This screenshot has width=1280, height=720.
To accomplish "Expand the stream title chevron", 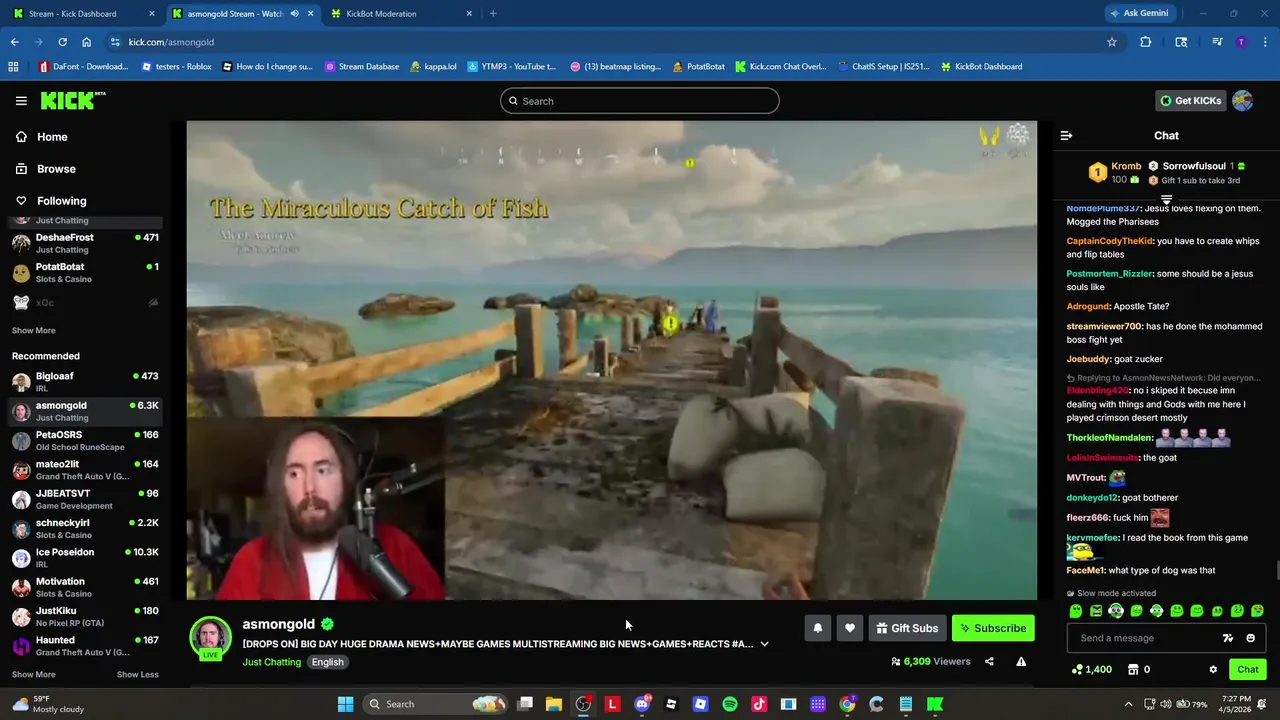I will point(764,644).
